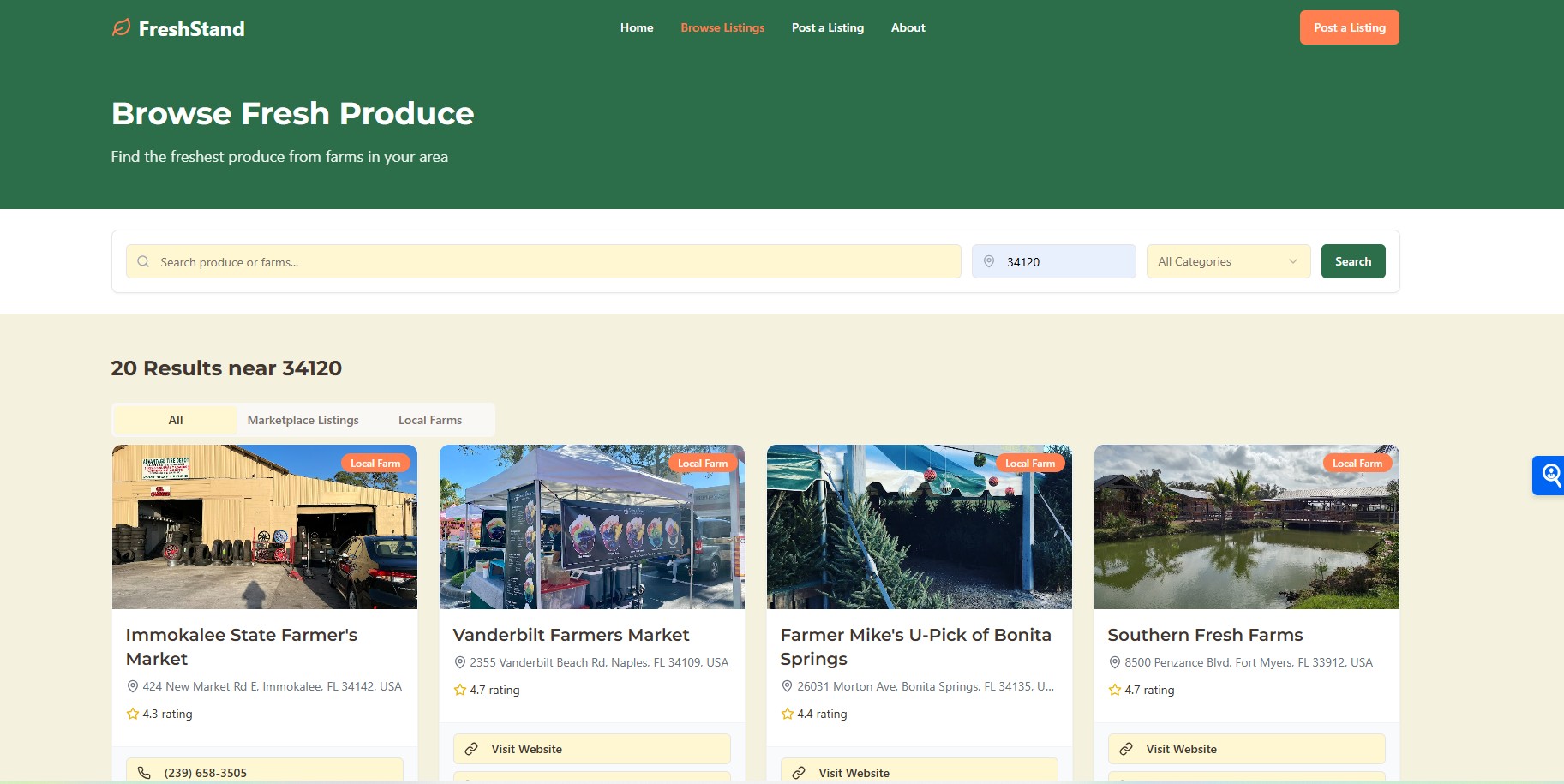Click the Browse Fresh Produce heading
This screenshot has width=1564, height=784.
click(x=292, y=113)
